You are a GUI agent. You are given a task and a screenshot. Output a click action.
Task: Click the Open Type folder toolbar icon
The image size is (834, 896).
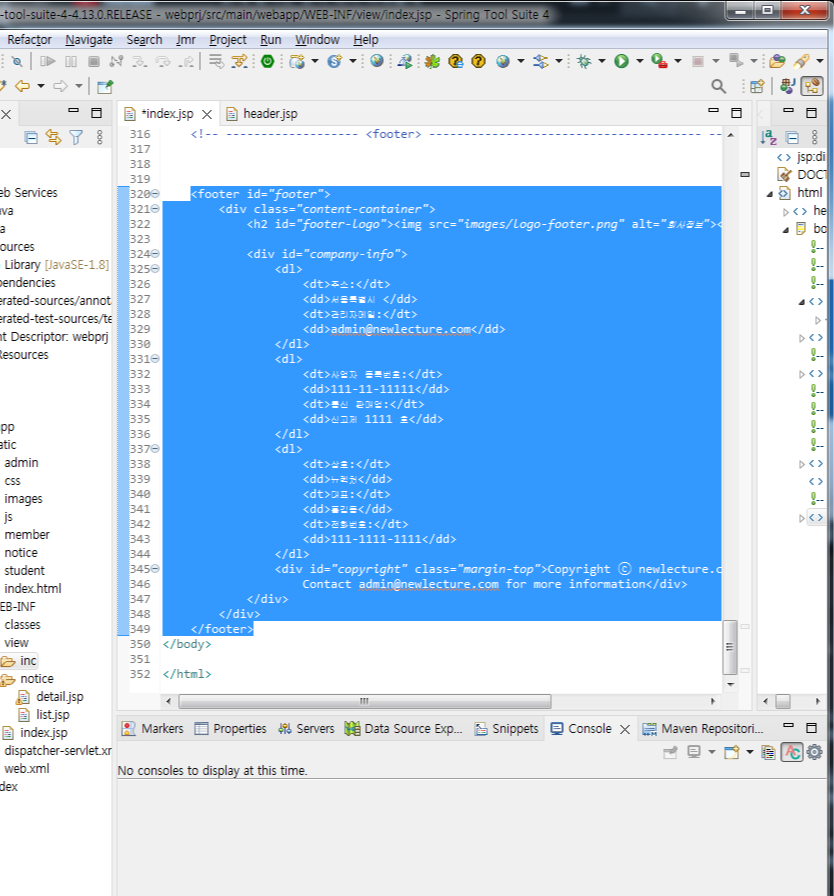(777, 61)
